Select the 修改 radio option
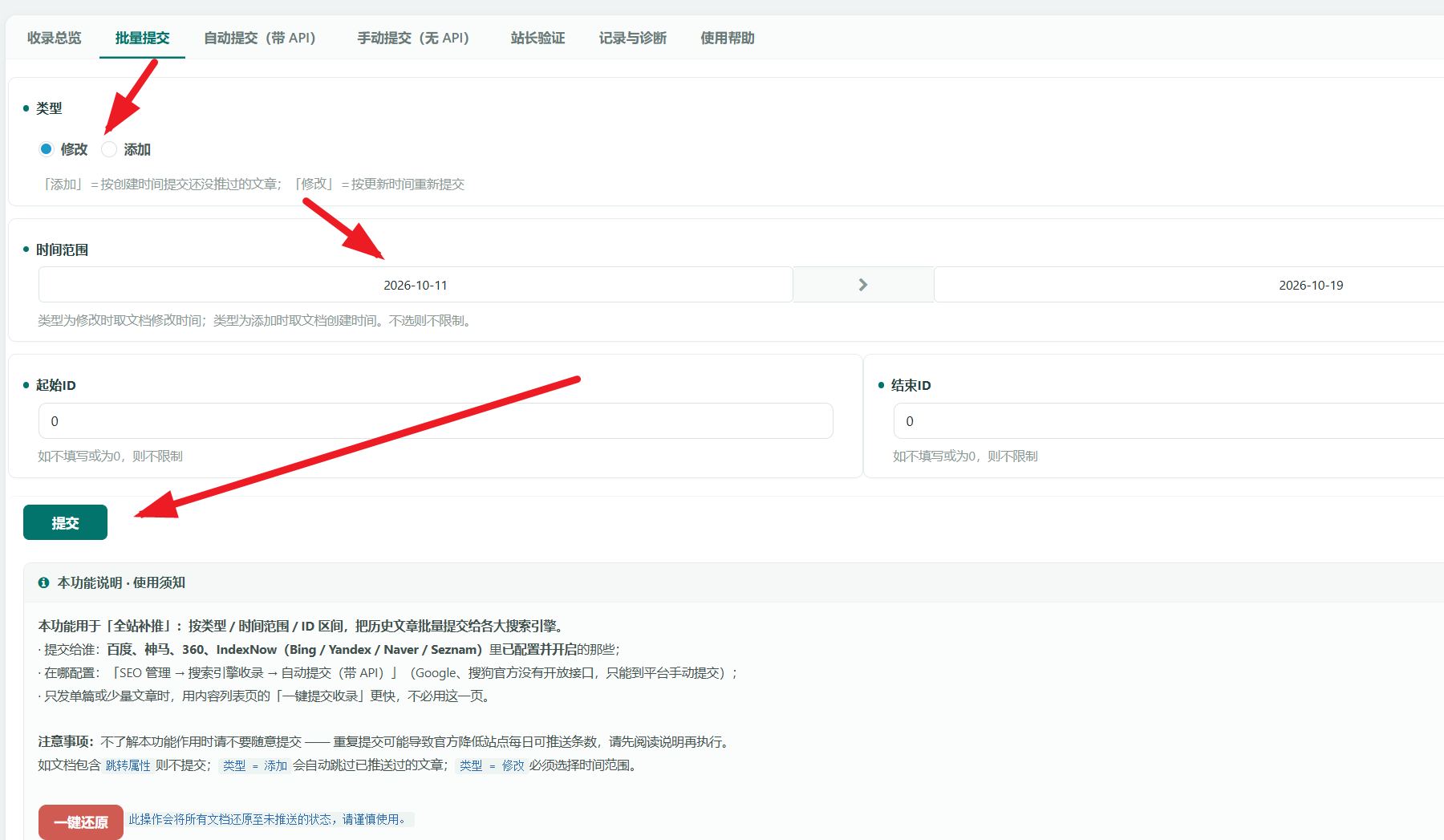Screen dimensions: 1444x840 point(47,149)
